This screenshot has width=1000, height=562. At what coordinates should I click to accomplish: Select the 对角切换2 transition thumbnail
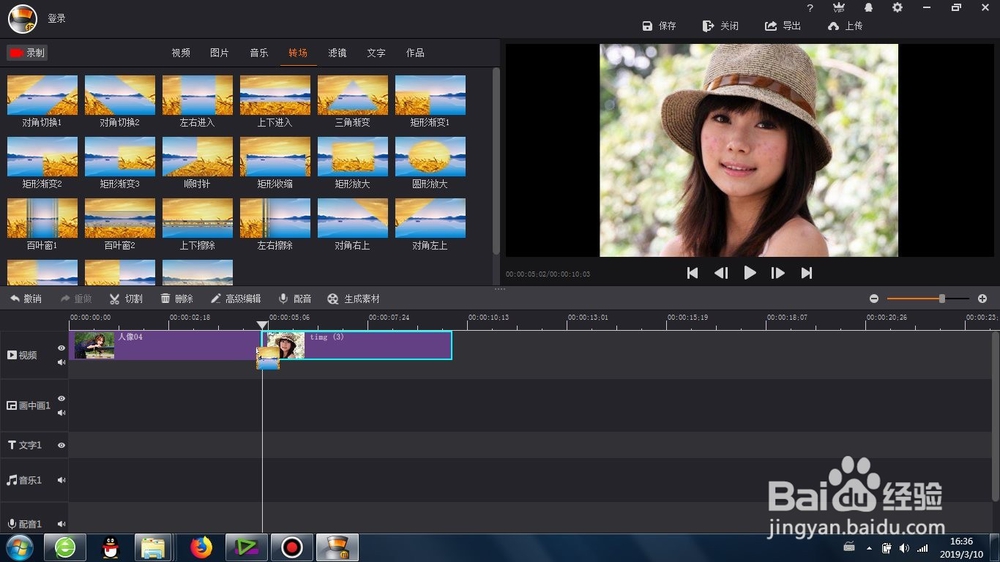coord(120,95)
